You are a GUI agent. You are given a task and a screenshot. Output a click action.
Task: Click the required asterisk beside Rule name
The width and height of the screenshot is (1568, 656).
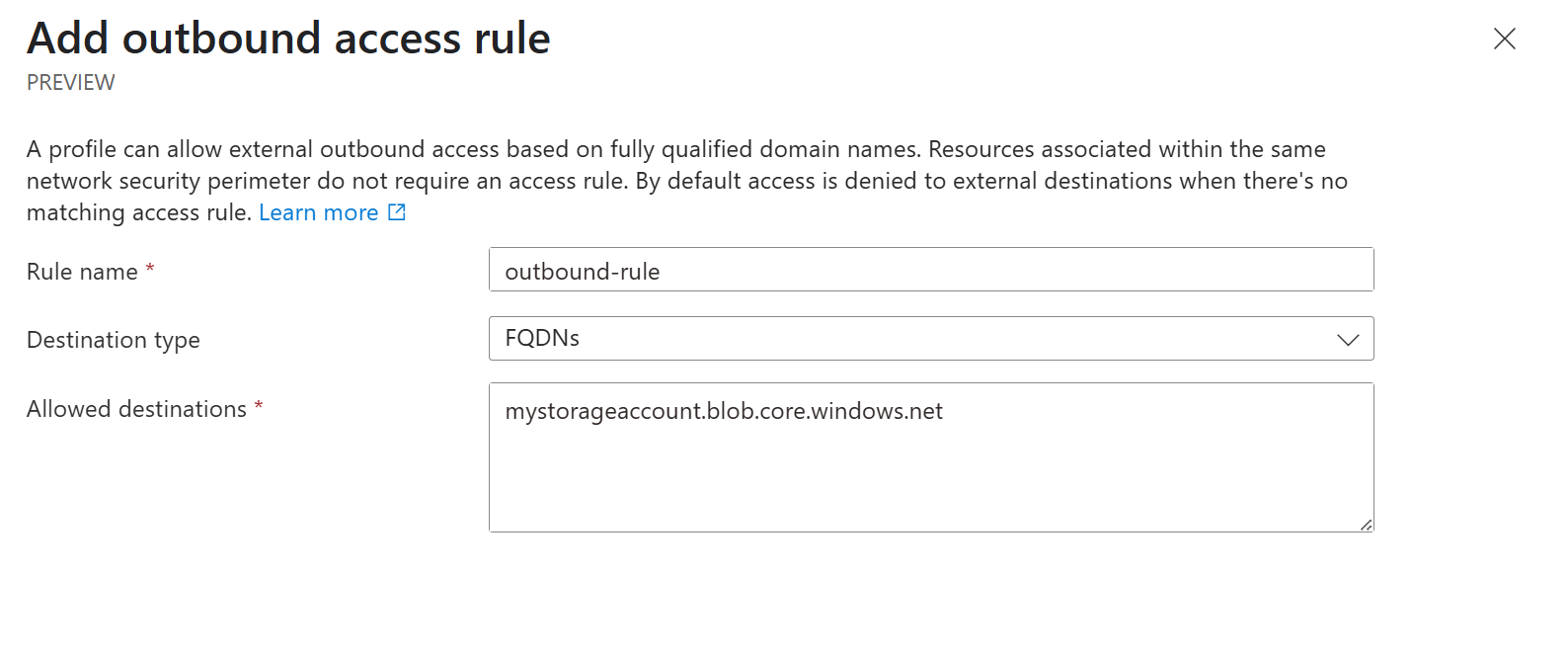pyautogui.click(x=150, y=267)
